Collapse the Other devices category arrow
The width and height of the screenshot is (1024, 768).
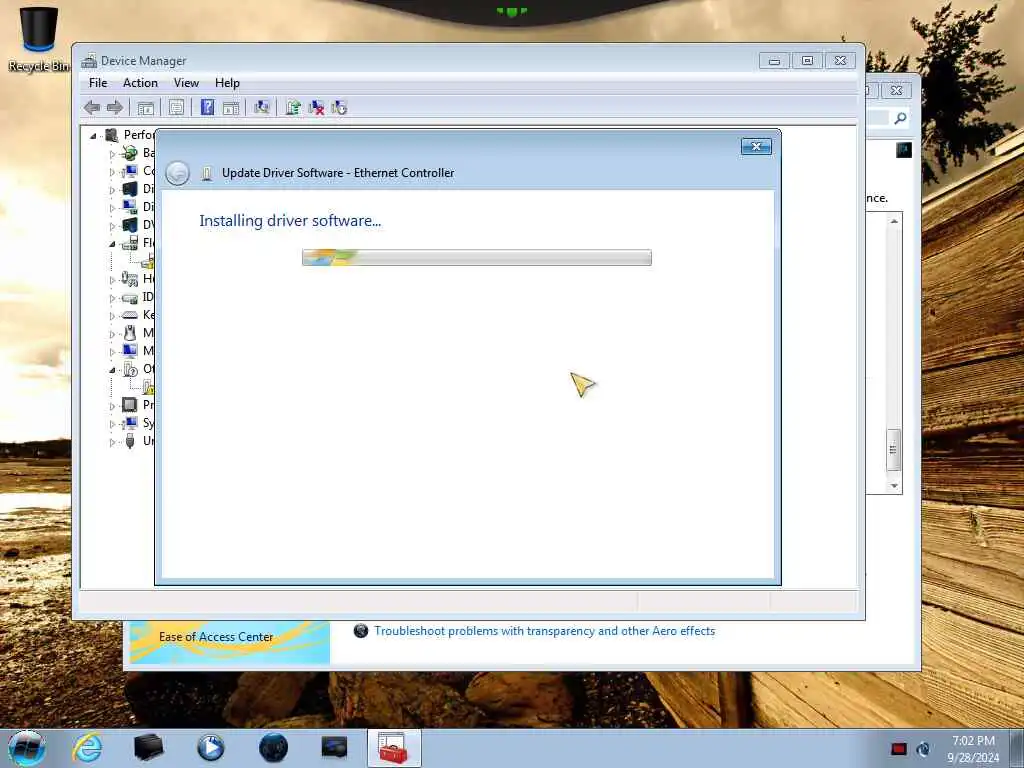coord(112,370)
